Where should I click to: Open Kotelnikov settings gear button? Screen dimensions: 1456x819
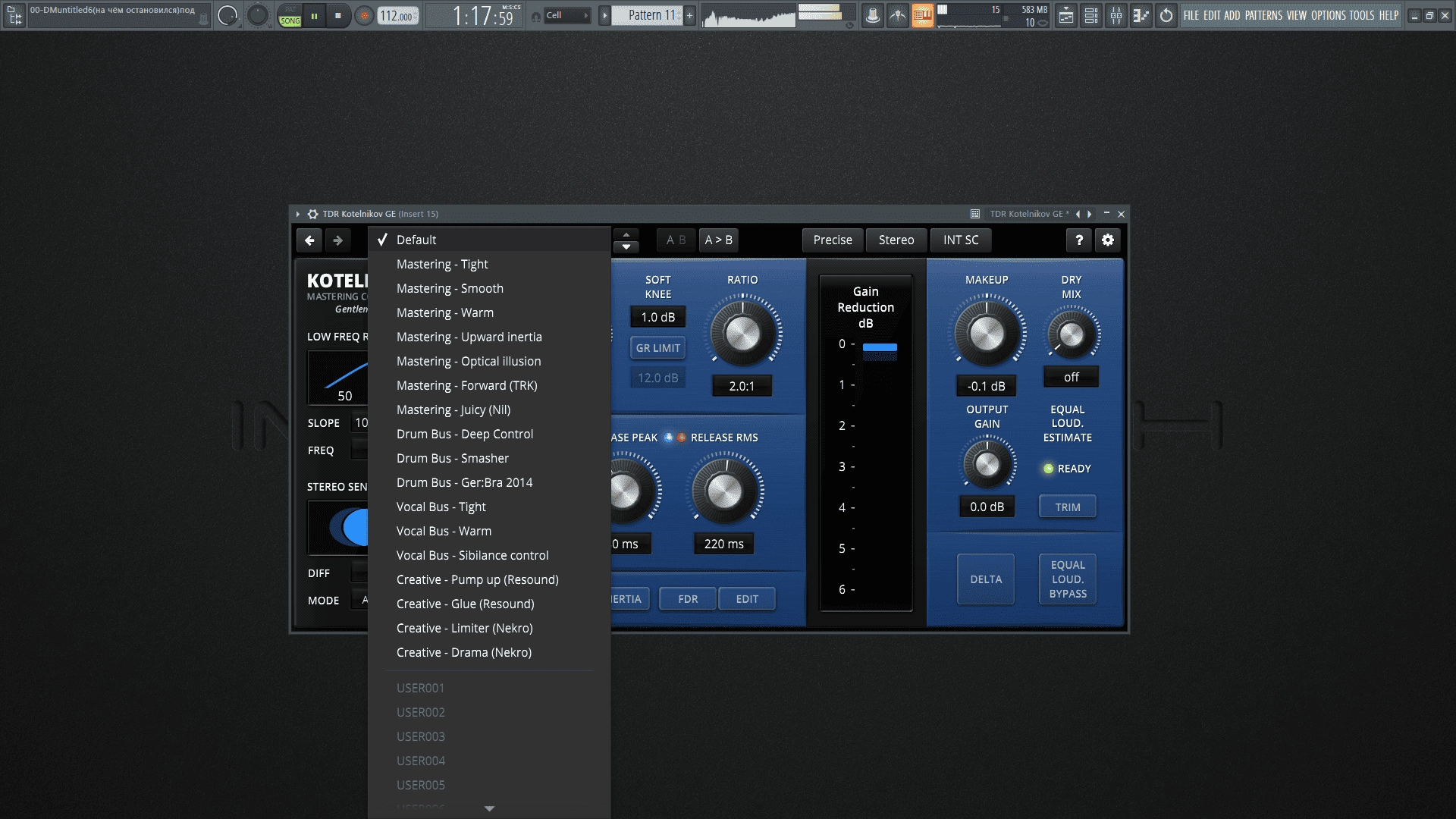pyautogui.click(x=1108, y=240)
